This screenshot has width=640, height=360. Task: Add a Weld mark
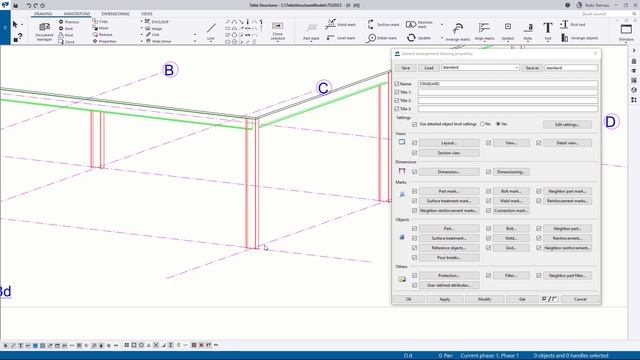click(340, 24)
